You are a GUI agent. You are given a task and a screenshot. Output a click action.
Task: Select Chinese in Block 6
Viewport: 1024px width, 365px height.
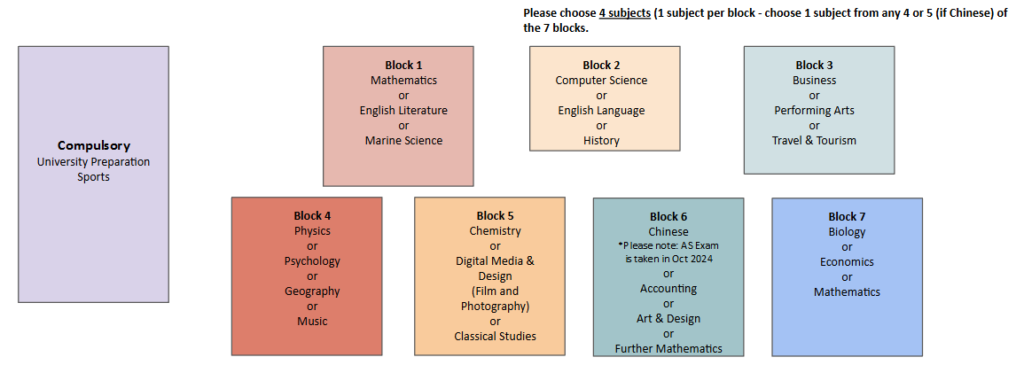669,231
